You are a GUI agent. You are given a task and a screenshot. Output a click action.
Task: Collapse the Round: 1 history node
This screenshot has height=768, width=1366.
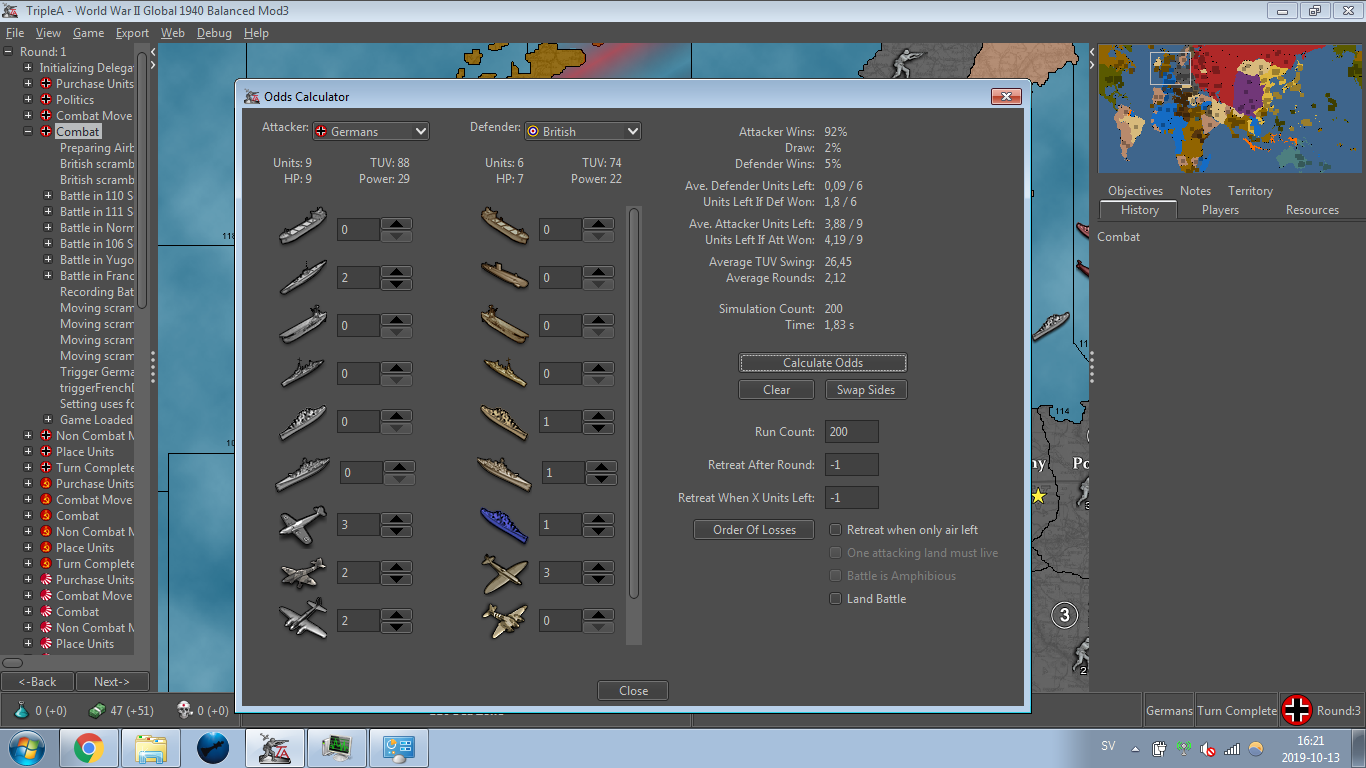coord(9,52)
